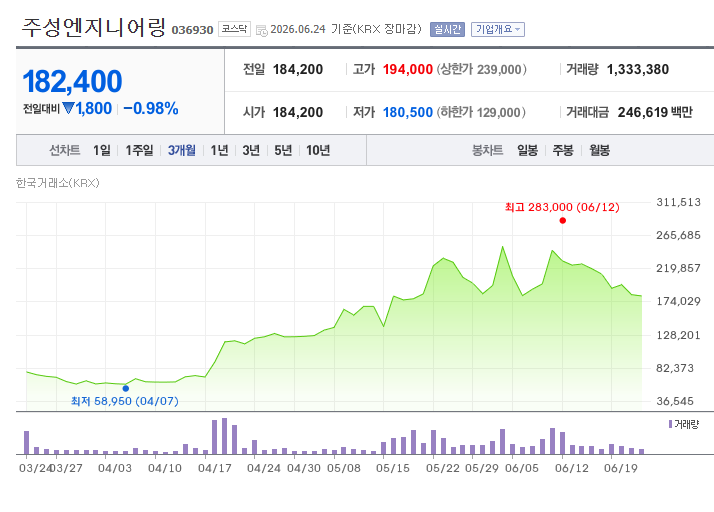
Task: Open the 기업개요 dropdown
Action: pyautogui.click(x=498, y=30)
